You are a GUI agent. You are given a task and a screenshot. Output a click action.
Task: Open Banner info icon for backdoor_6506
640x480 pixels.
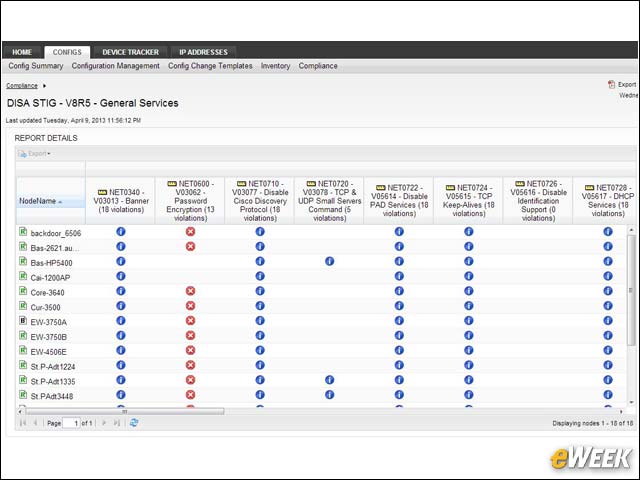[x=121, y=231]
